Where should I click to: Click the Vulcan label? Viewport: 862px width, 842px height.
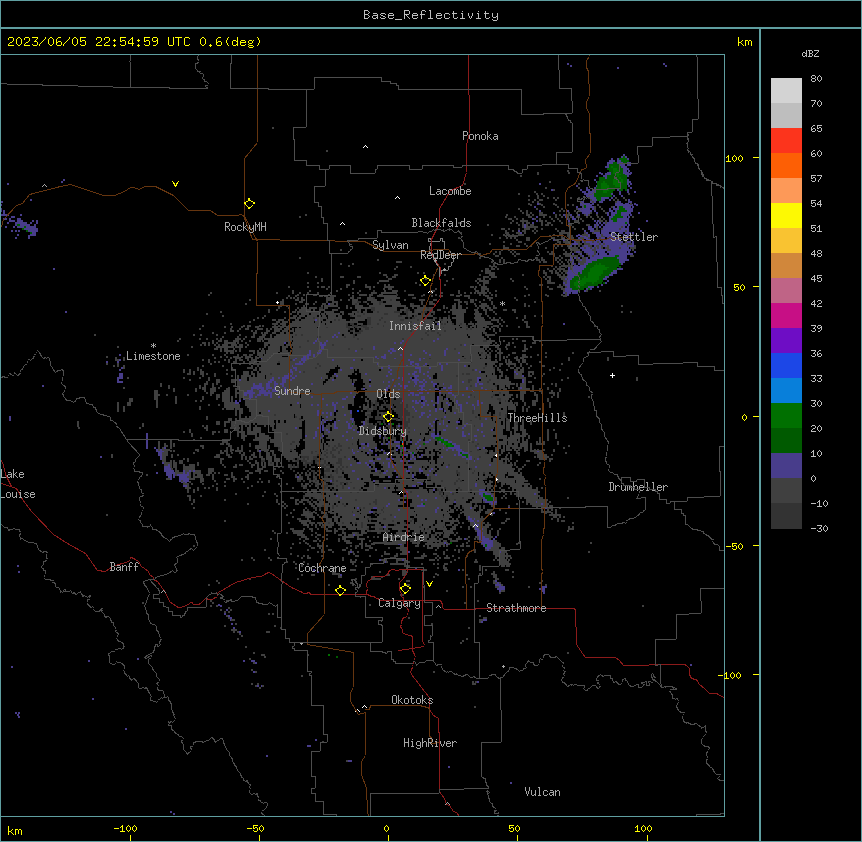point(543,792)
